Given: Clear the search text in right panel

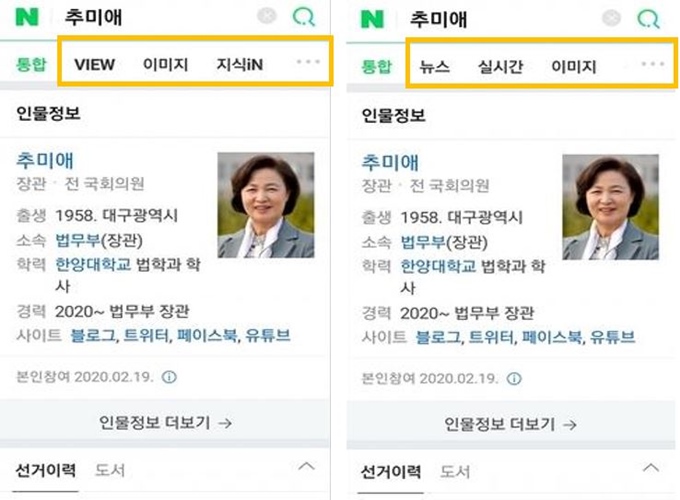Looking at the screenshot, I should (611, 18).
